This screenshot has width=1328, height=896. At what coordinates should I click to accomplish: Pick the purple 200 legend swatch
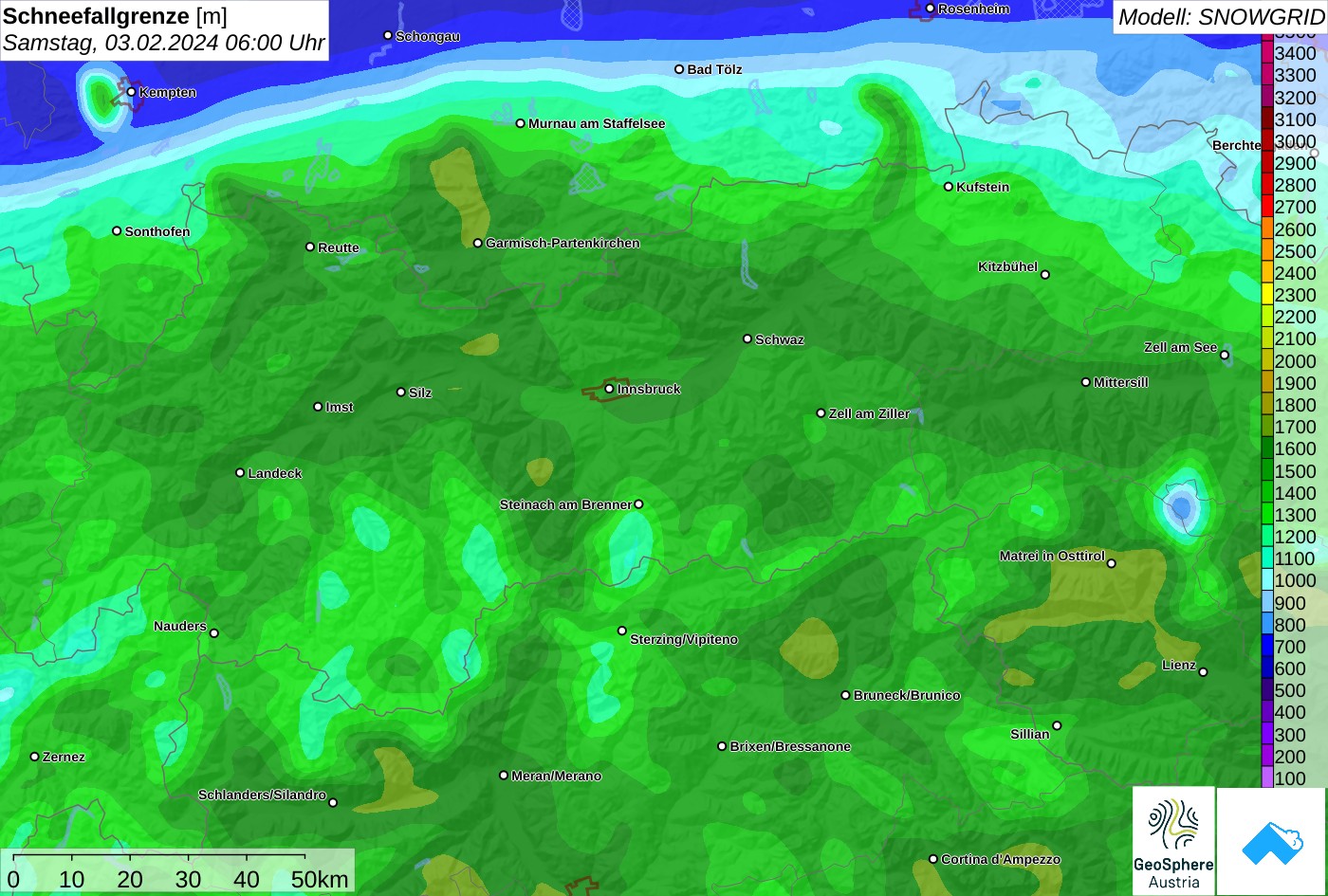[1266, 757]
